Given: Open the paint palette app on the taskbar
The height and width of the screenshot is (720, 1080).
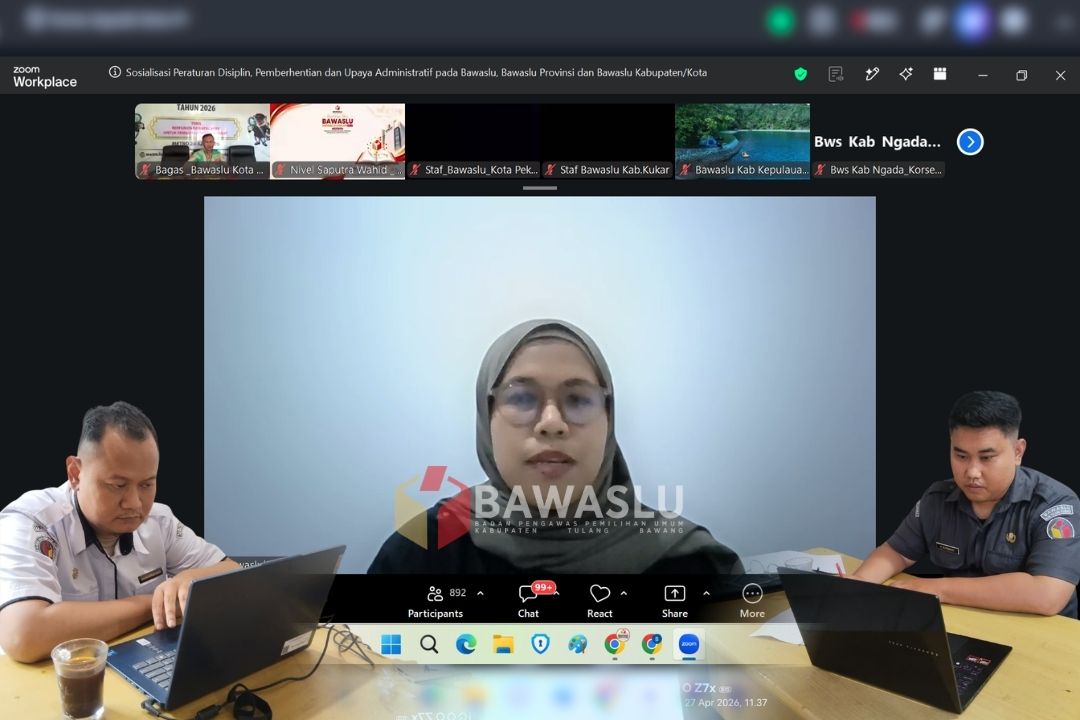Looking at the screenshot, I should 577,644.
